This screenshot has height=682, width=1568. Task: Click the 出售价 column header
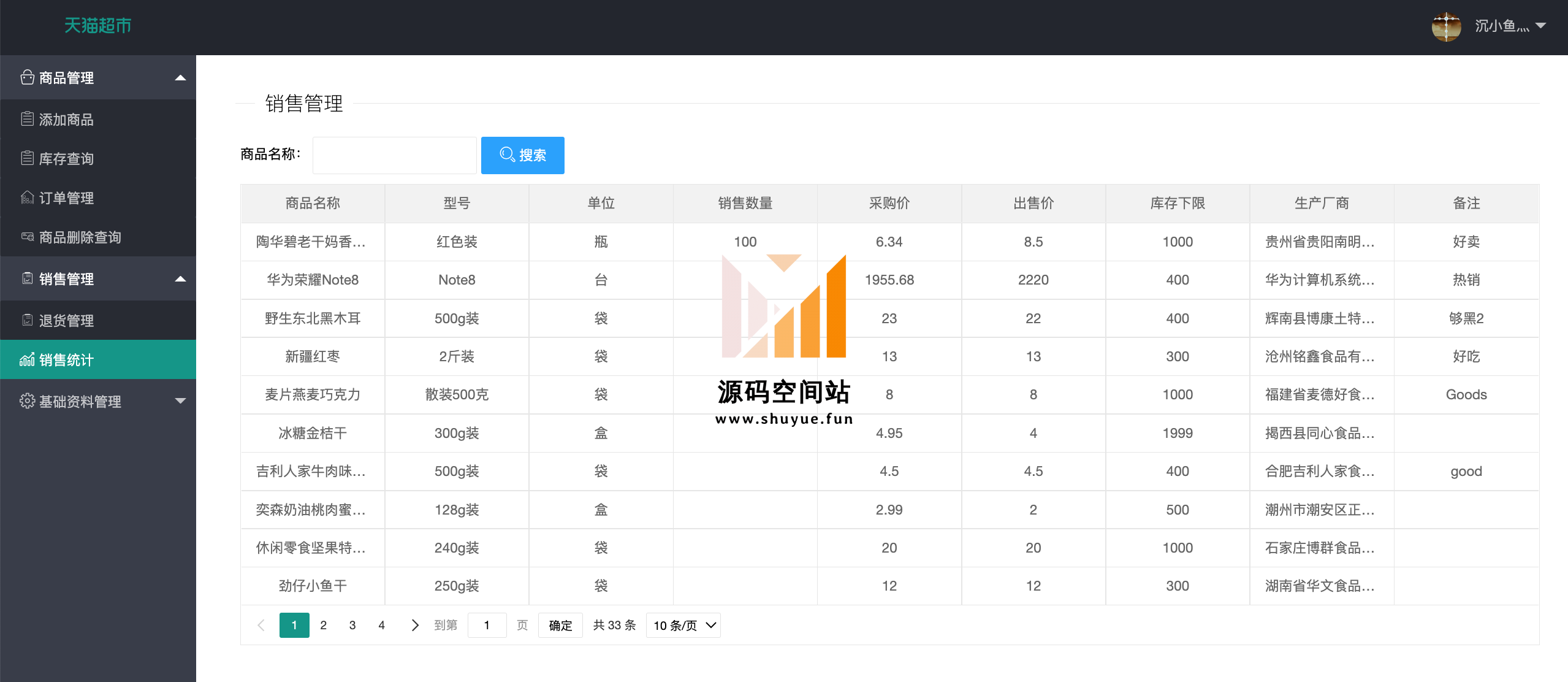point(1033,203)
